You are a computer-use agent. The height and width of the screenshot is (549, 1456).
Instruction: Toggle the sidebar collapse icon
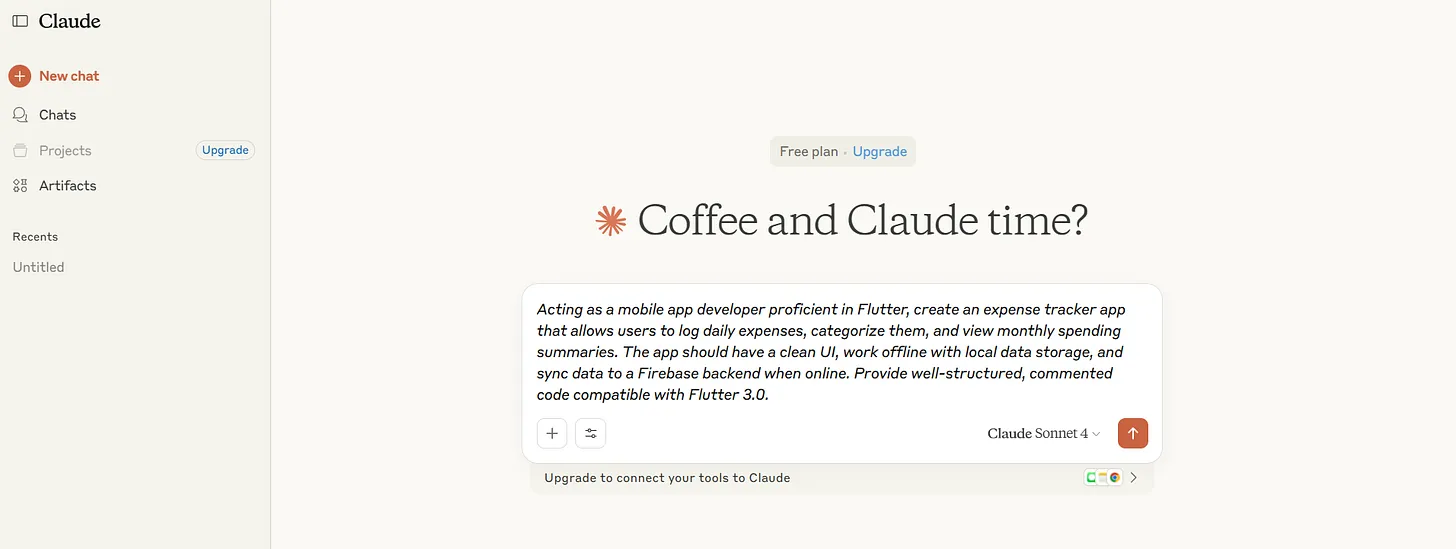(20, 21)
